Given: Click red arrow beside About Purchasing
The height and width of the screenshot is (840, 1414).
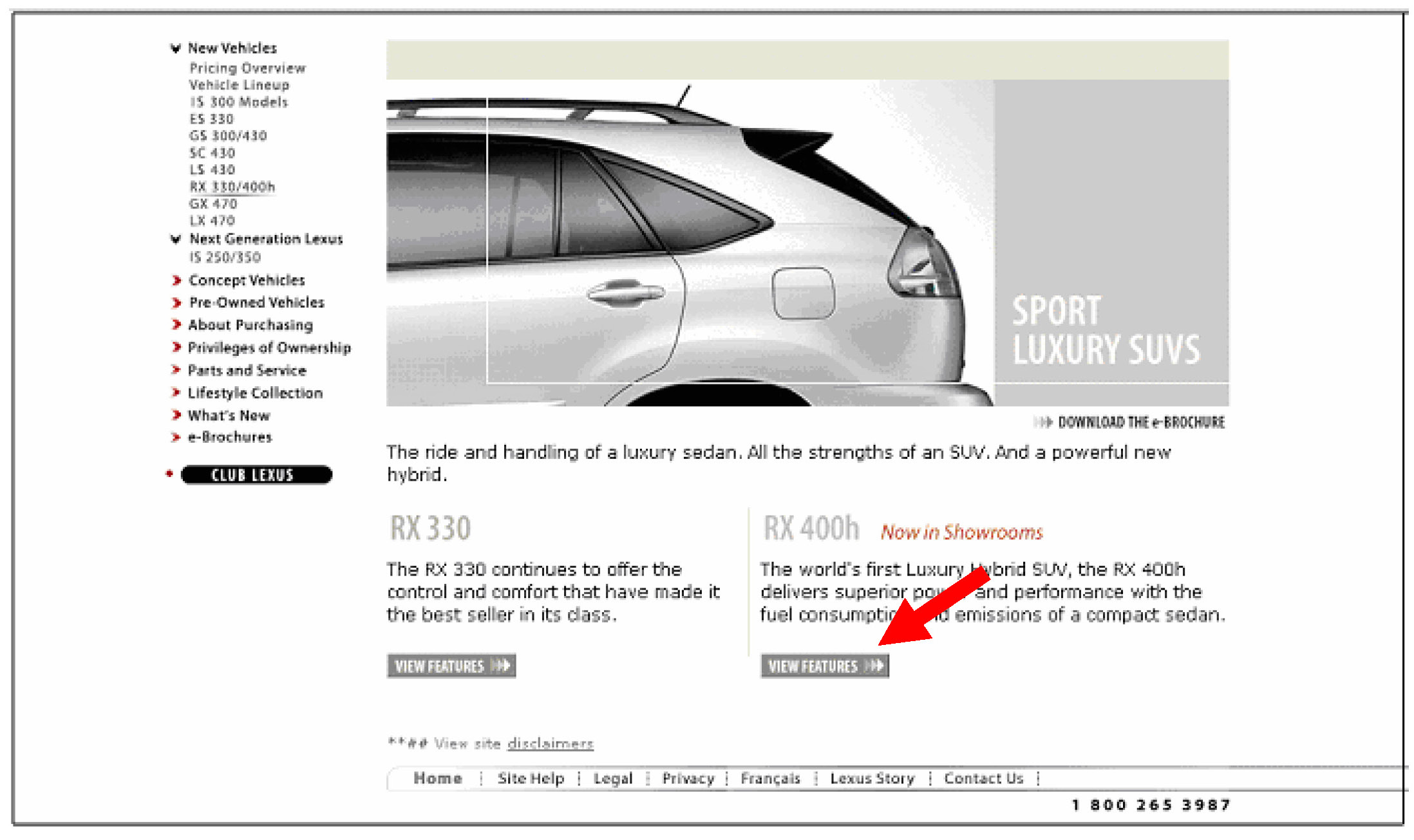Looking at the screenshot, I should tap(176, 324).
